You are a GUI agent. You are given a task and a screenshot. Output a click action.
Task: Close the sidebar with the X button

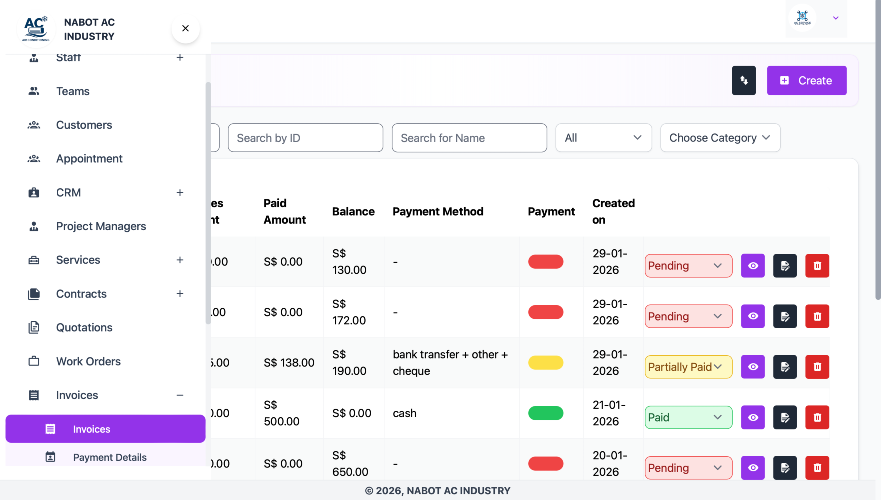coord(185,28)
